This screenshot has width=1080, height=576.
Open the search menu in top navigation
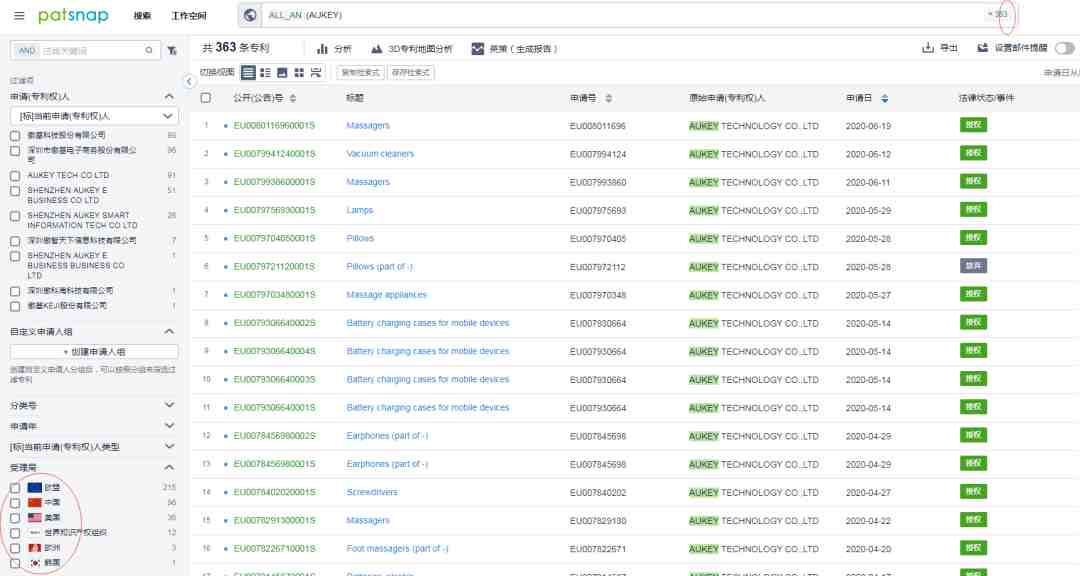pos(143,15)
